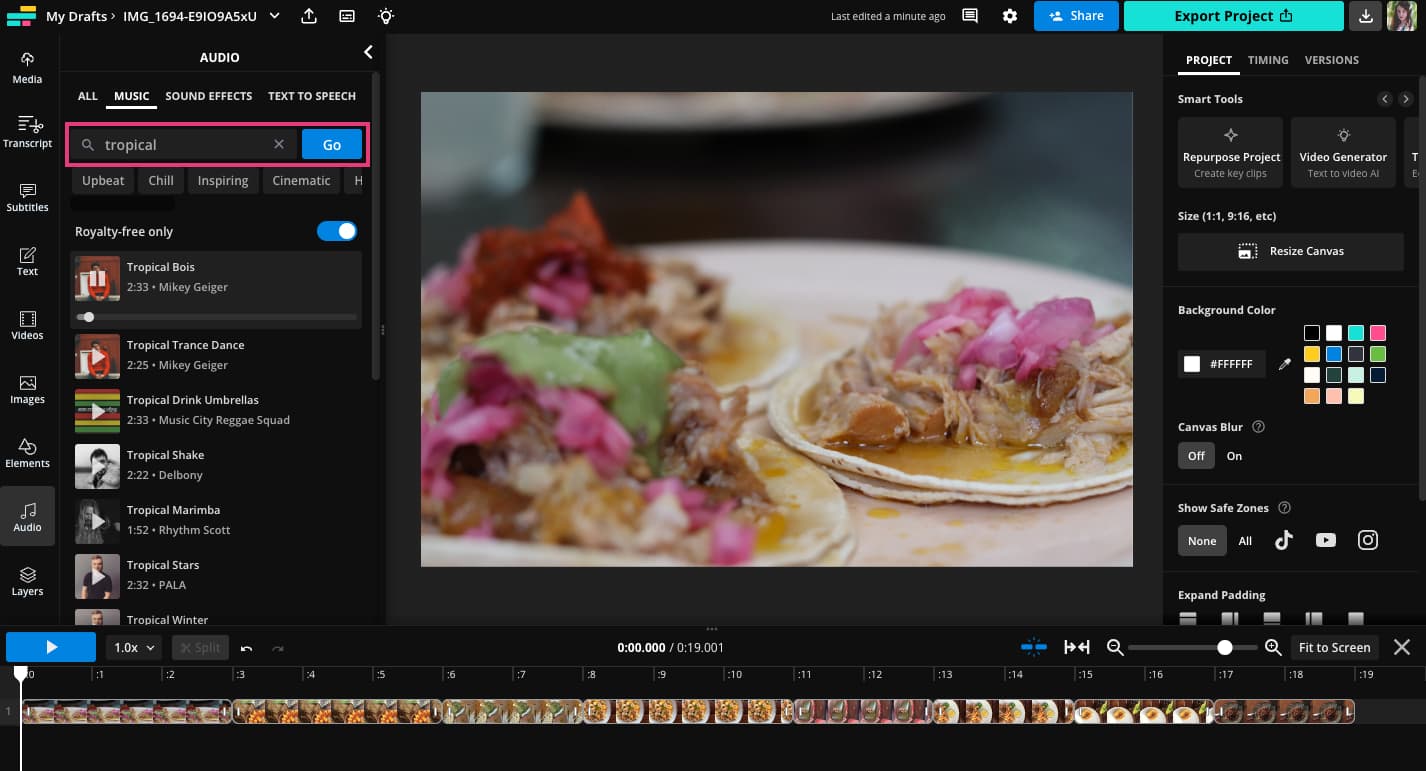Screen dimensions: 1426x771
Task: Click the Go search button
Action: click(x=332, y=144)
